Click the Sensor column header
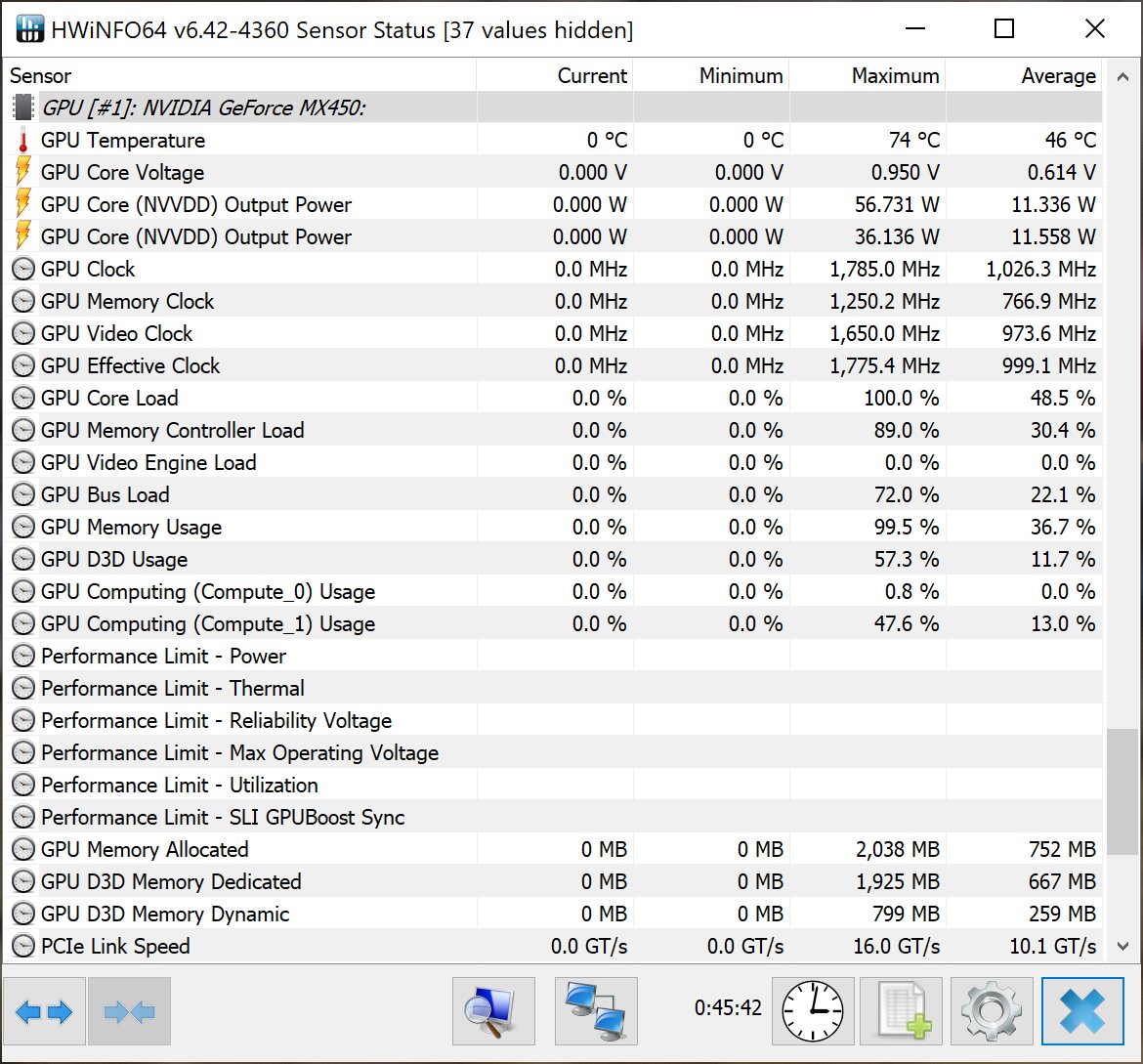 239,76
